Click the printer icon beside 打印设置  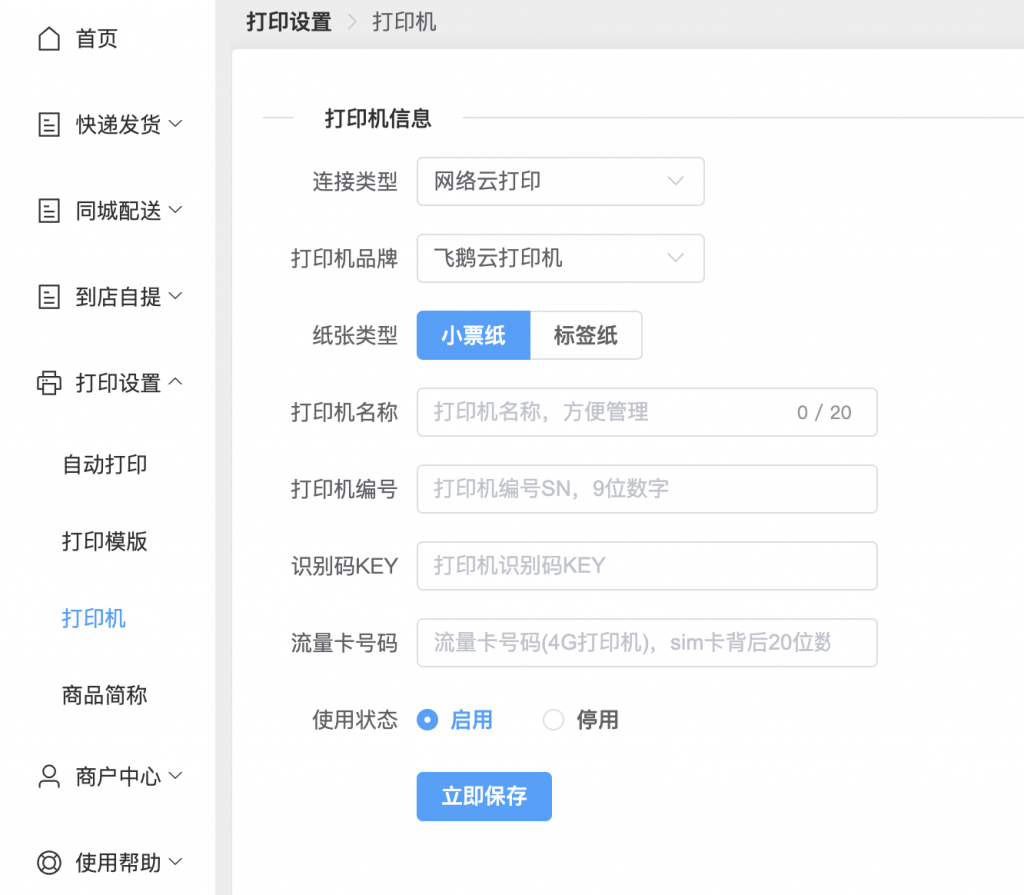pyautogui.click(x=48, y=383)
